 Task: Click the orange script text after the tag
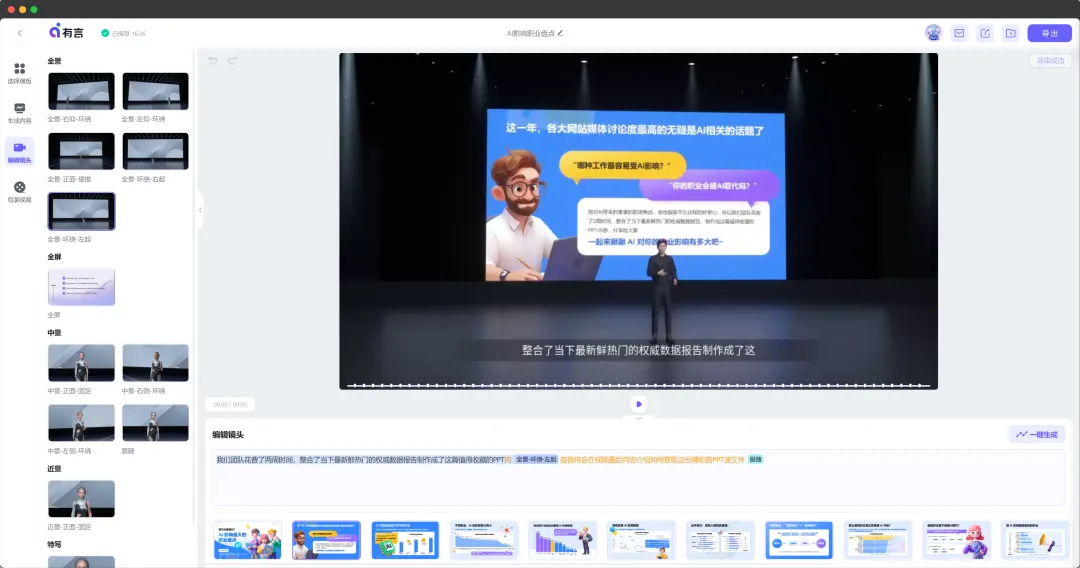[x=652, y=459]
